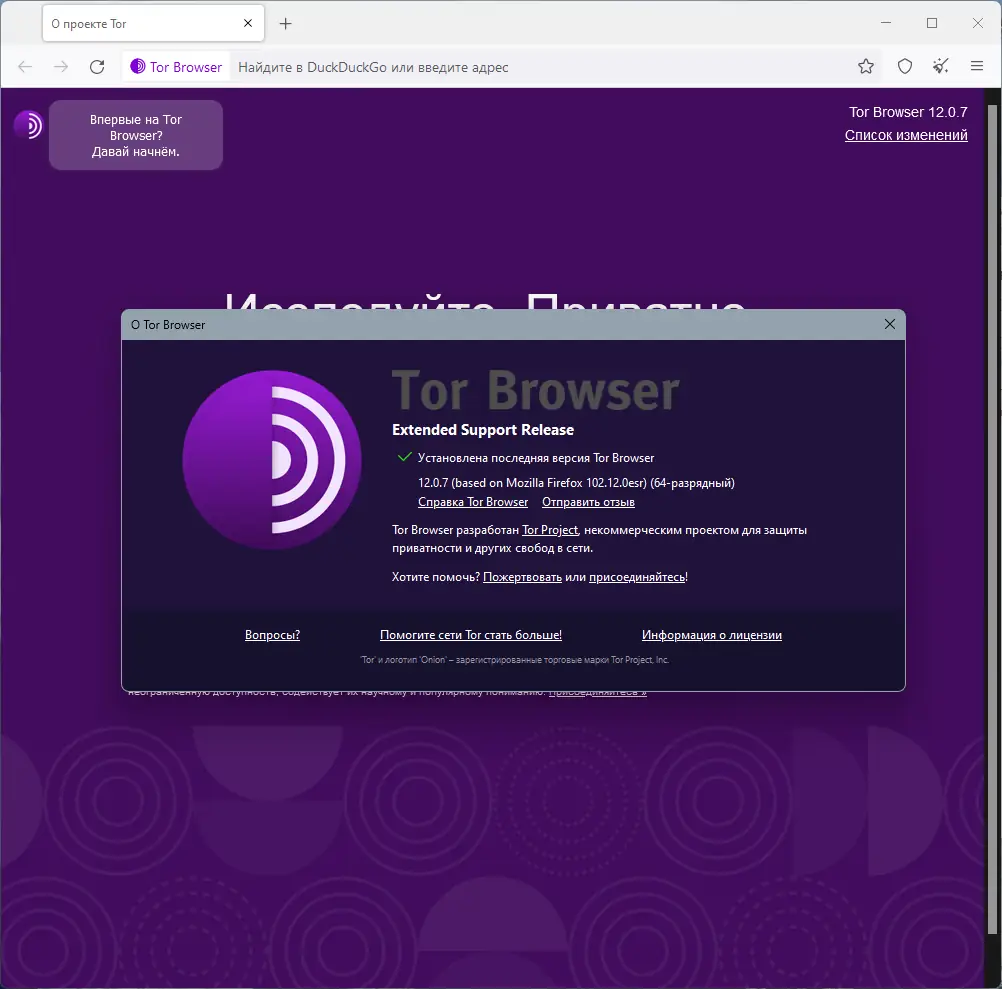Open the security level shield icon
This screenshot has height=989, width=1002.
pyautogui.click(x=905, y=66)
